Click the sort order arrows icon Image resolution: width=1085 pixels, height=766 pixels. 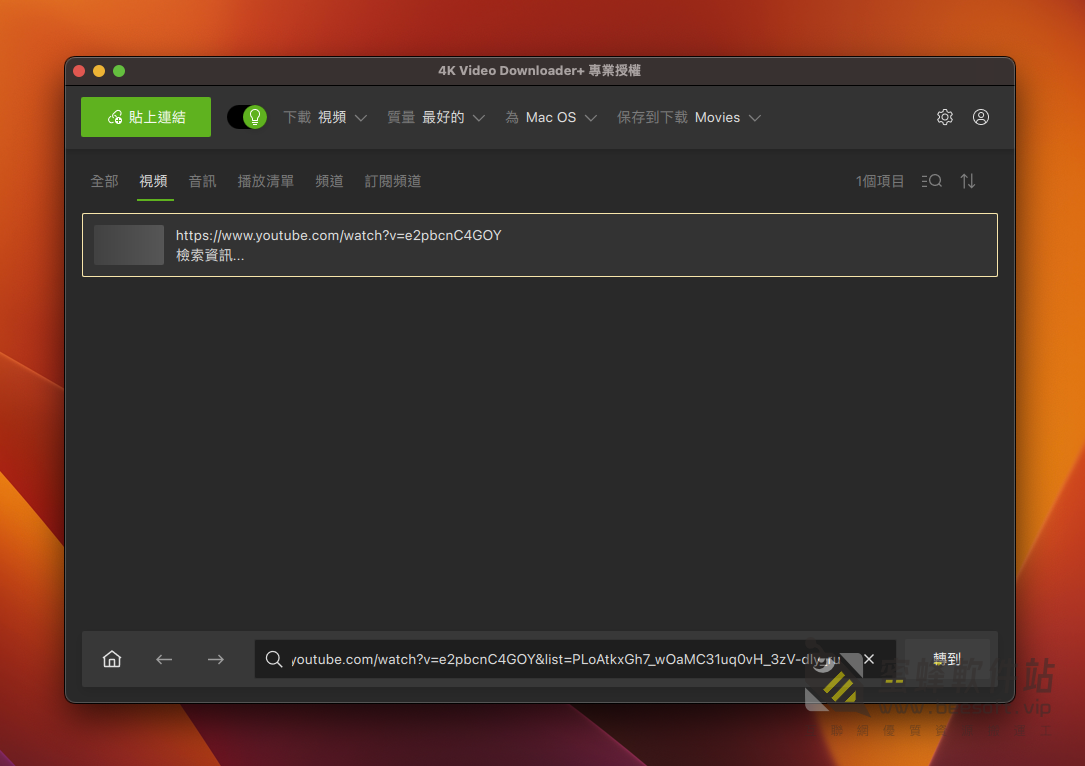click(x=968, y=181)
